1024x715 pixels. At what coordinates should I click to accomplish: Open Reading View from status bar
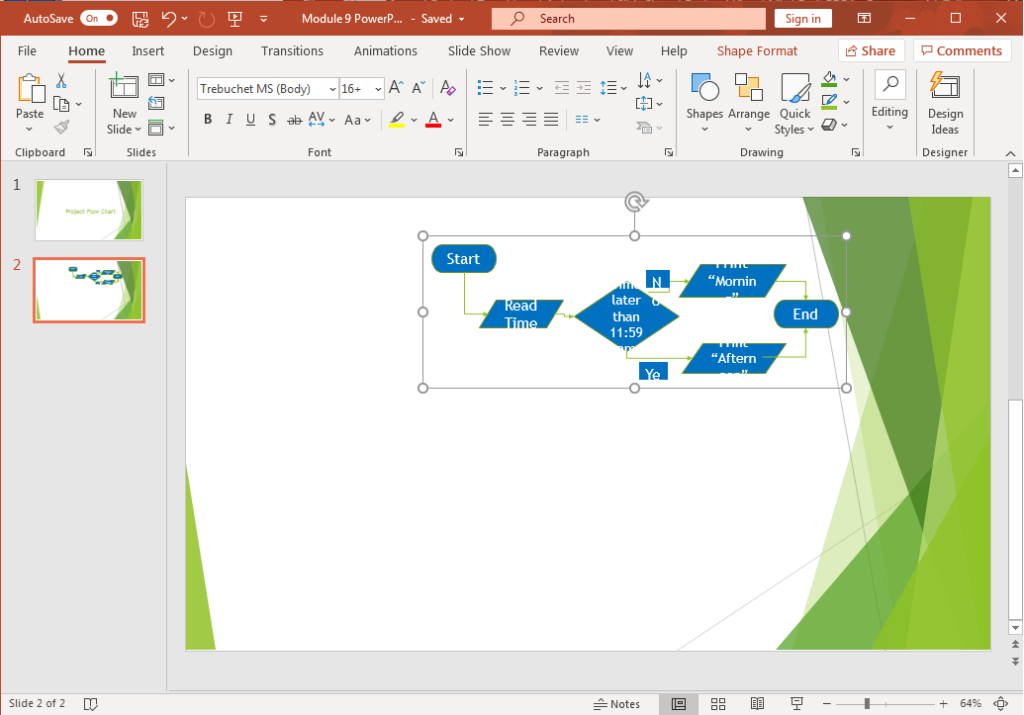tap(757, 704)
